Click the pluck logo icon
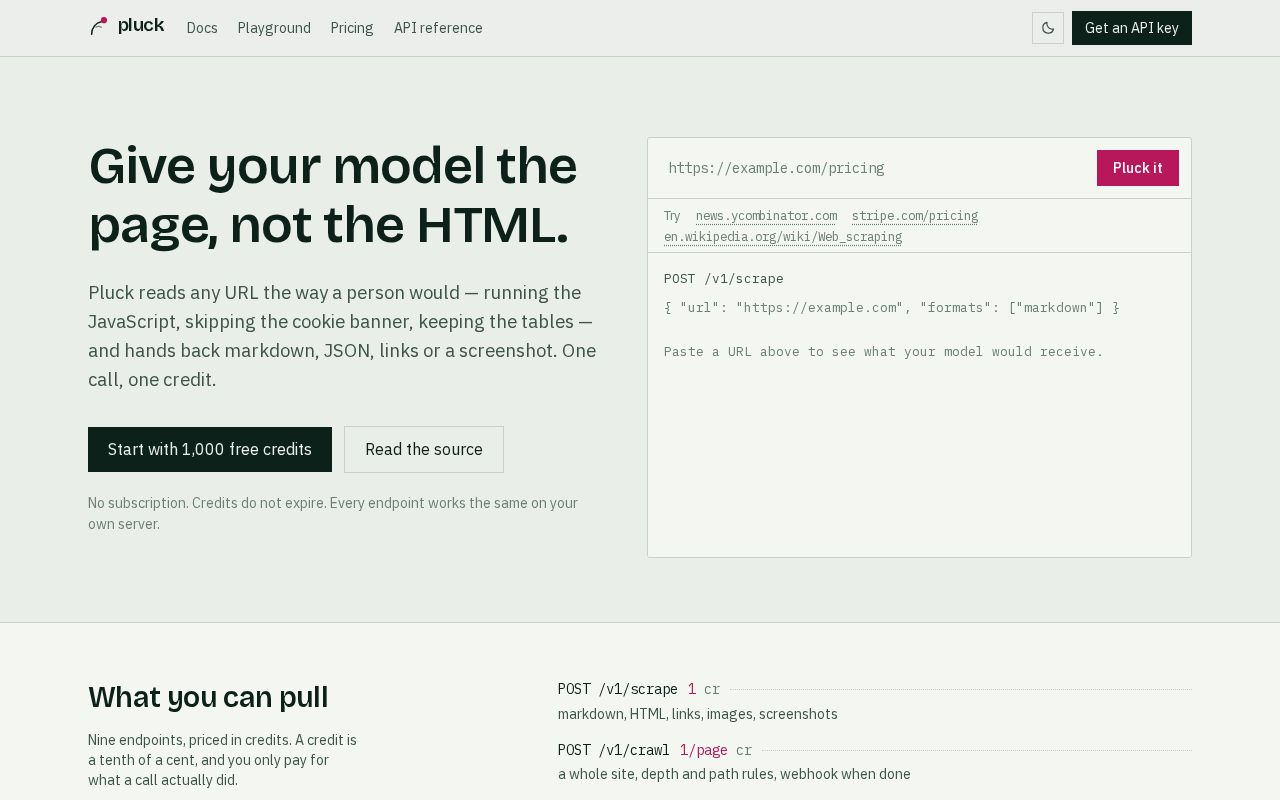Viewport: 1280px width, 800px height. click(x=98, y=27)
